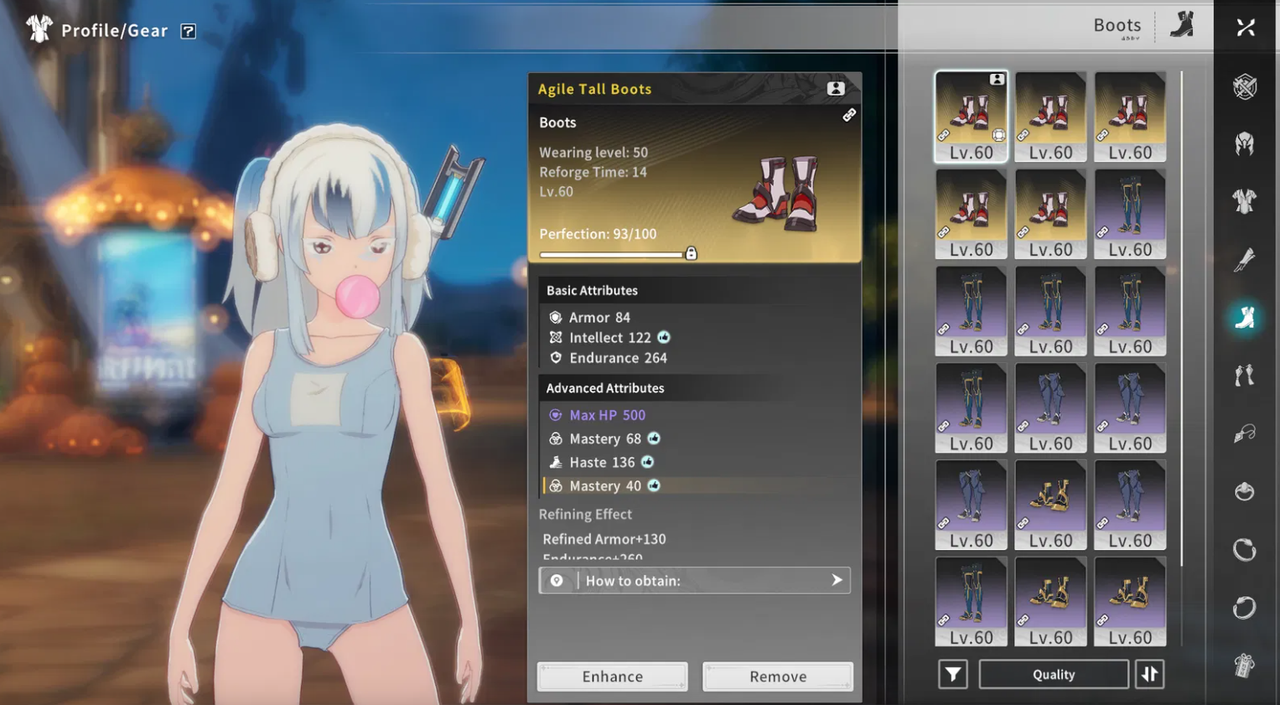Click the Refined Armor+130 effect text

tap(604, 539)
